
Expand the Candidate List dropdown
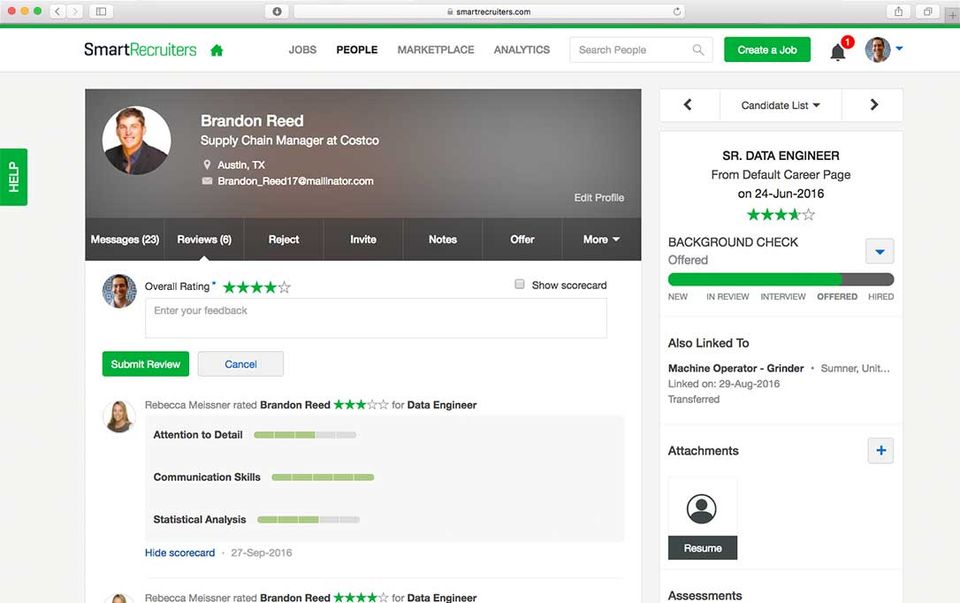(x=780, y=105)
